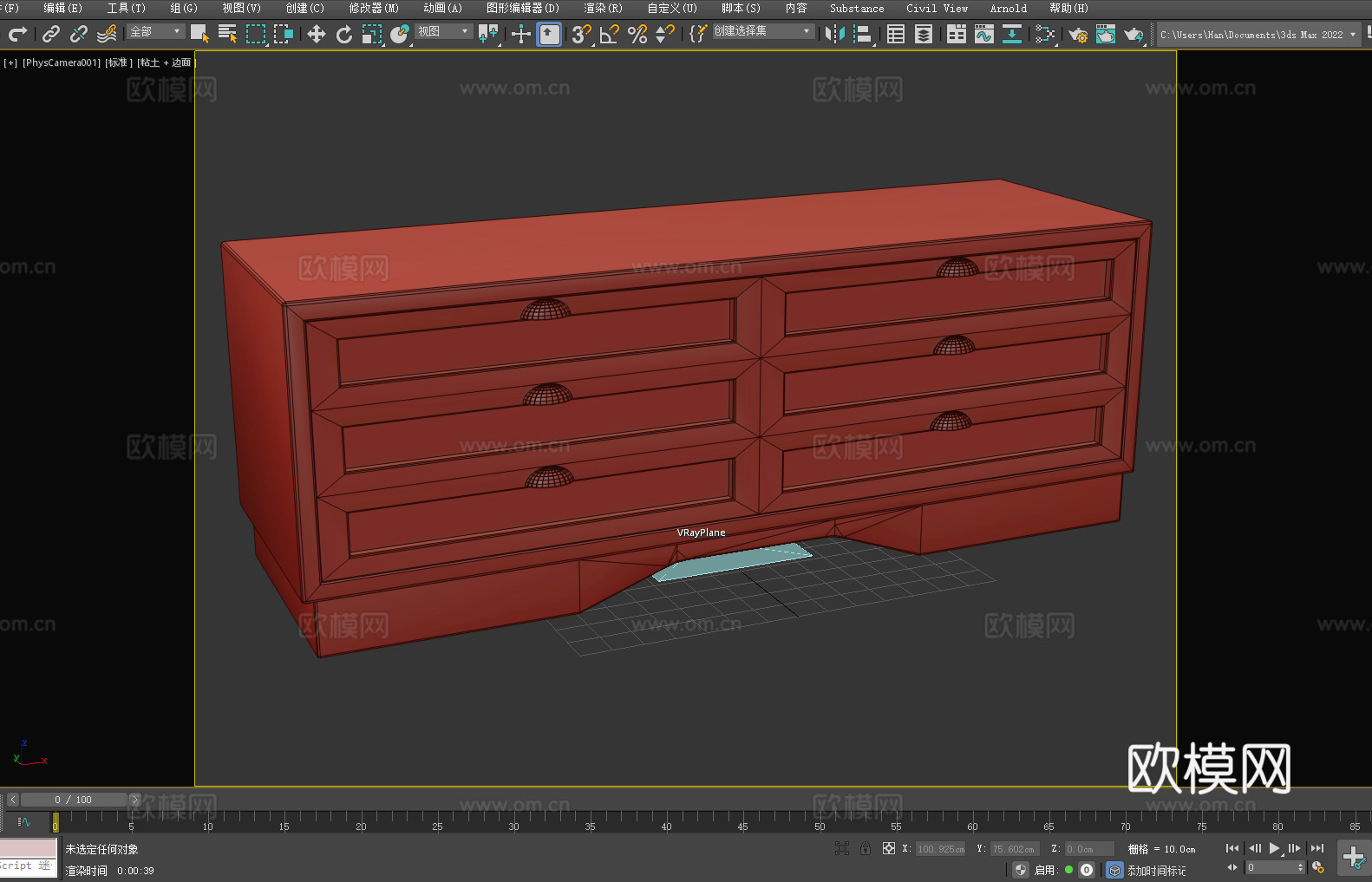The width and height of the screenshot is (1372, 882).
Task: Open the Arnold menu
Action: (1008, 8)
